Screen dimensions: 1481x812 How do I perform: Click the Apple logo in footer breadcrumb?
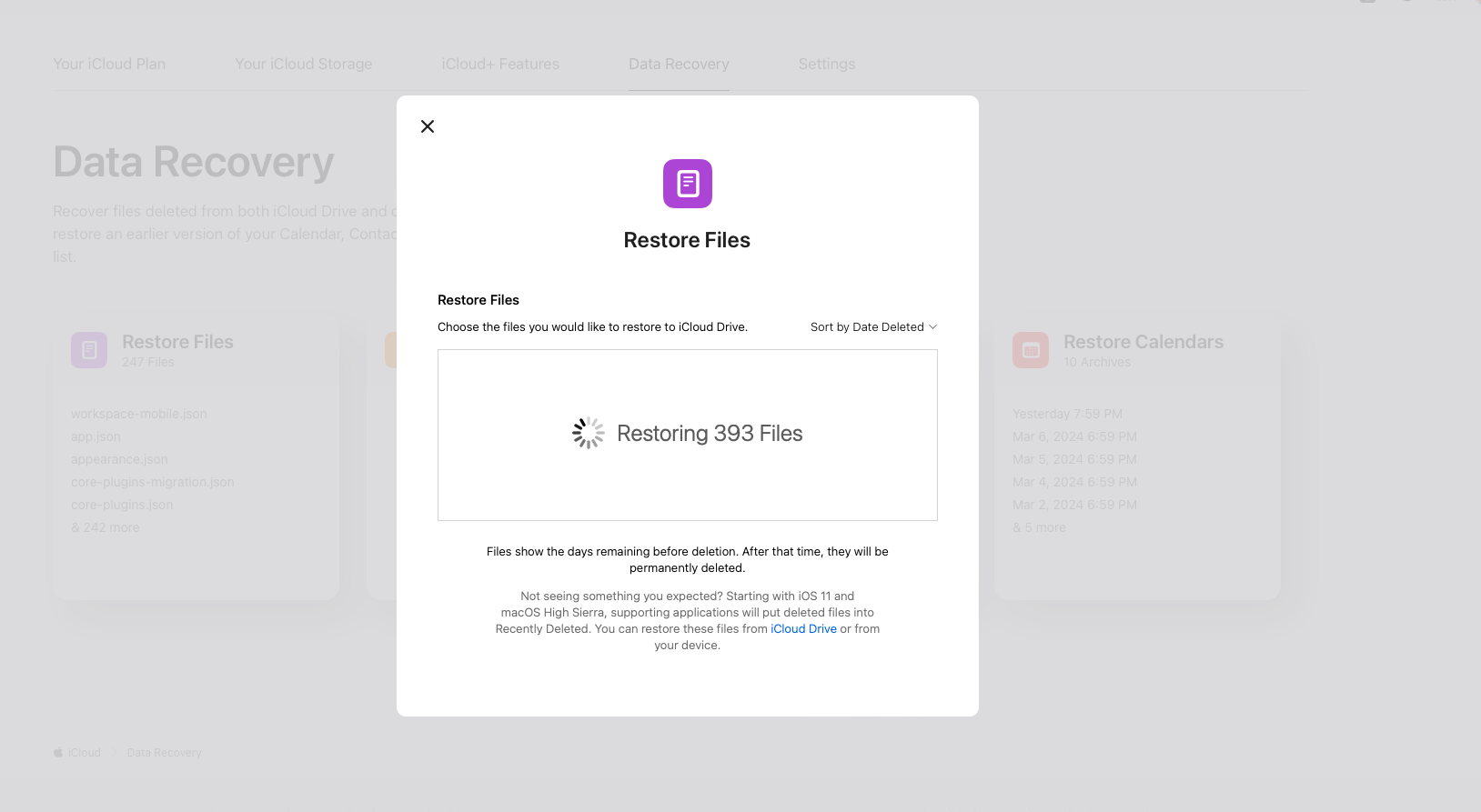[58, 752]
